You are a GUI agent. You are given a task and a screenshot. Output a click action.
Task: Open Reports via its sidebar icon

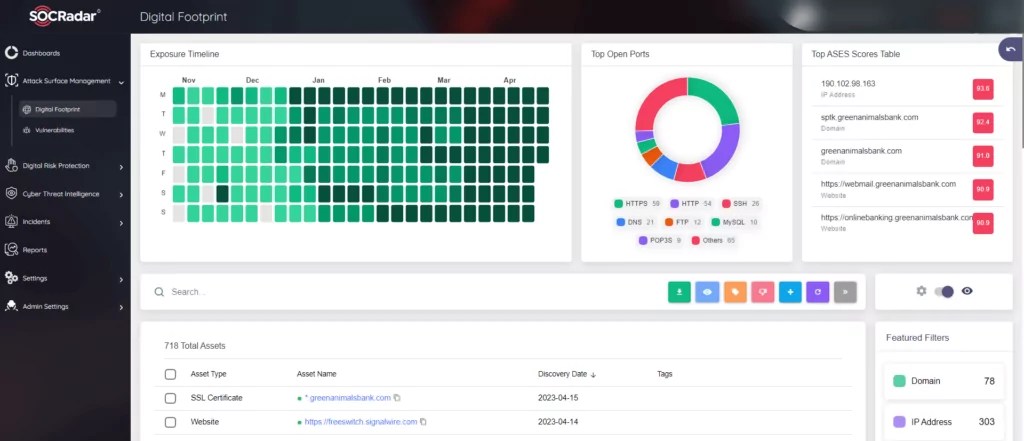click(11, 250)
